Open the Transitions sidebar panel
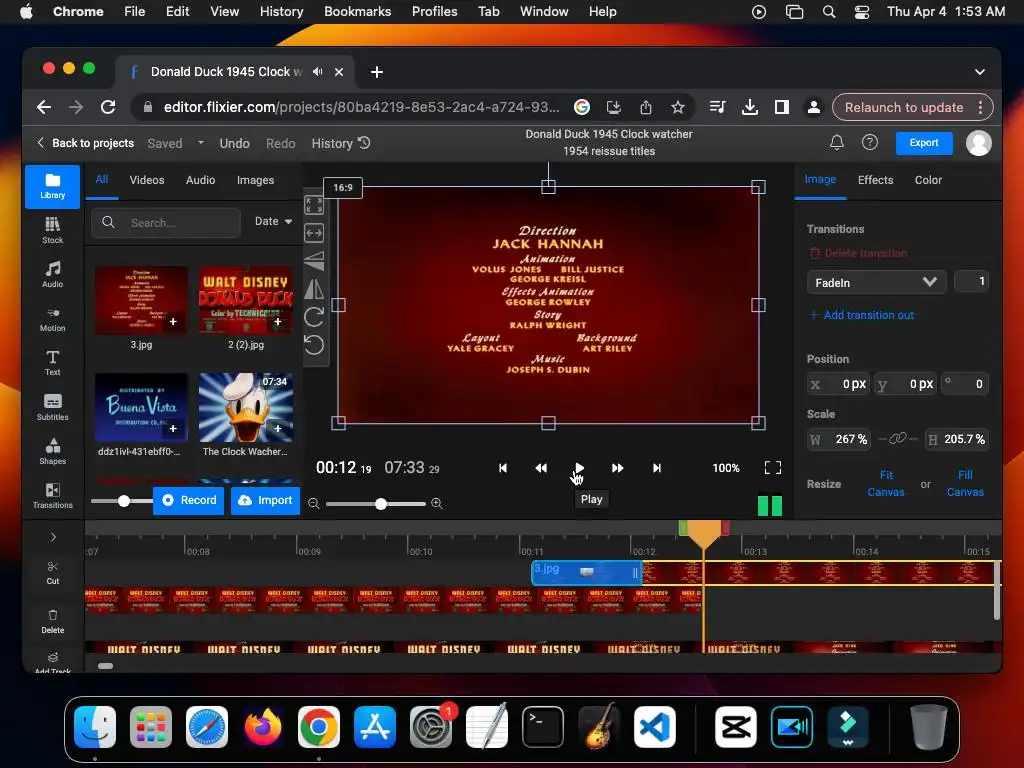Image resolution: width=1024 pixels, height=768 pixels. pyautogui.click(x=52, y=496)
